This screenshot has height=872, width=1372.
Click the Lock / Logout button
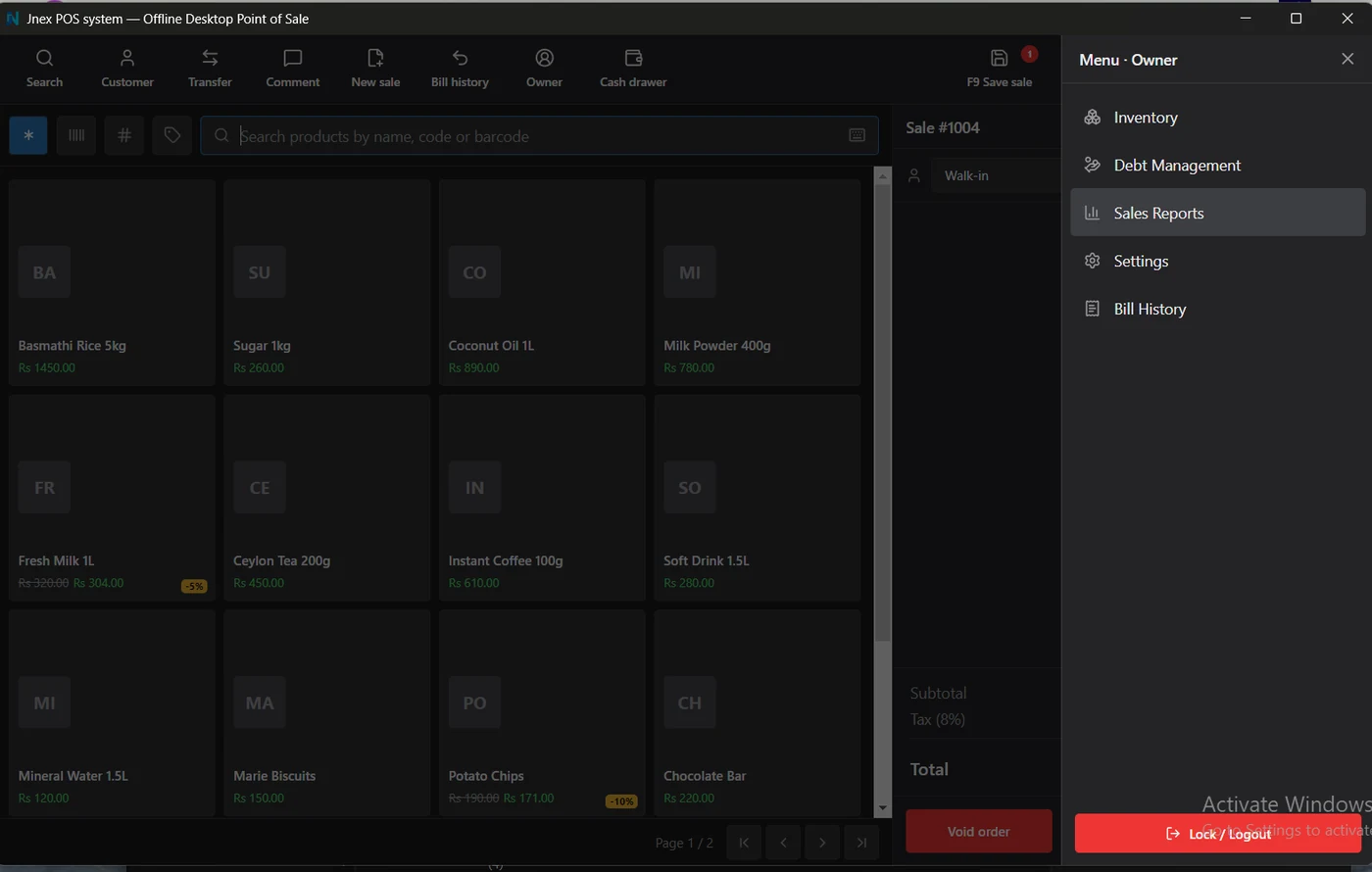coord(1219,834)
